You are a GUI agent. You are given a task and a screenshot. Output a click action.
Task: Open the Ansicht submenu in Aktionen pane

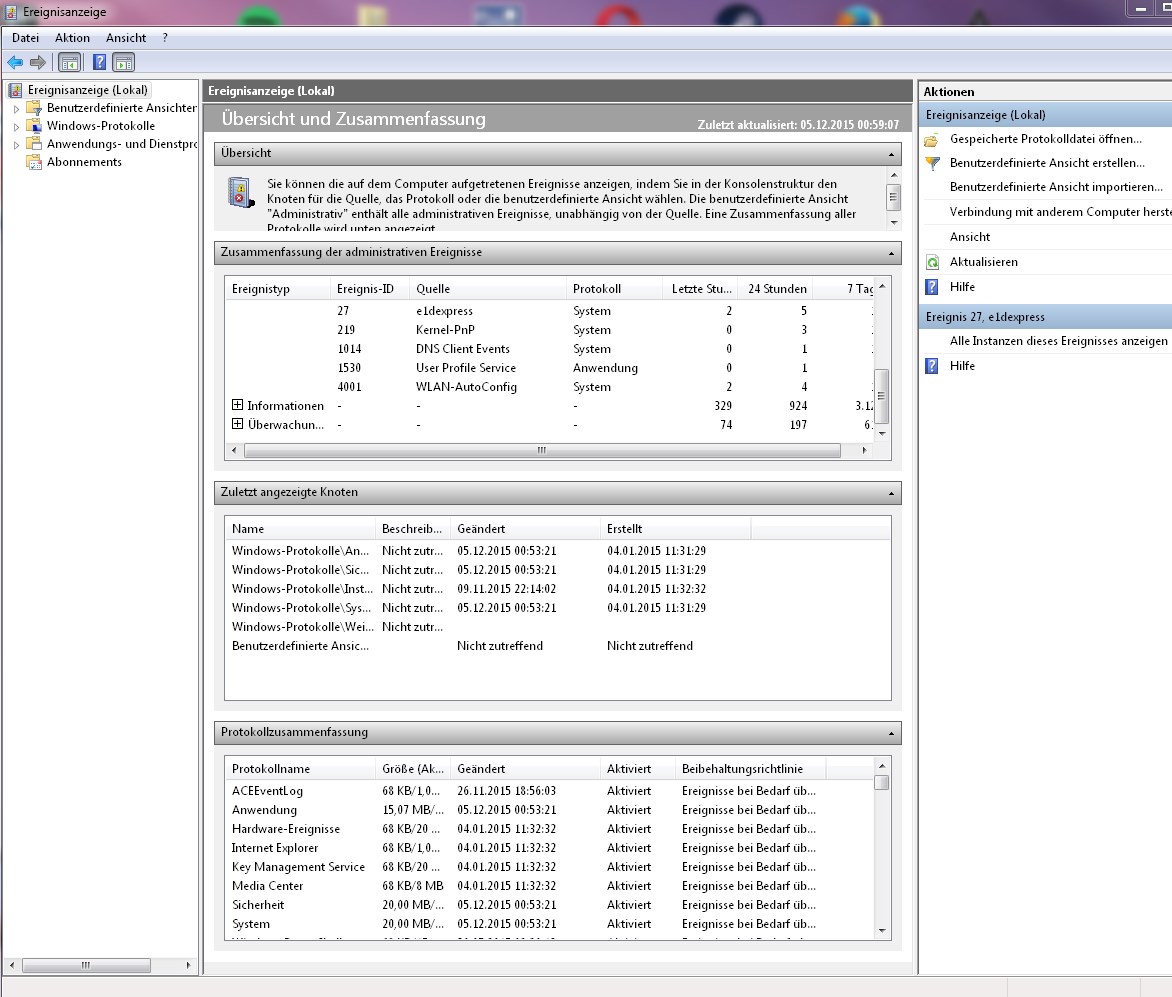pyautogui.click(x=970, y=237)
